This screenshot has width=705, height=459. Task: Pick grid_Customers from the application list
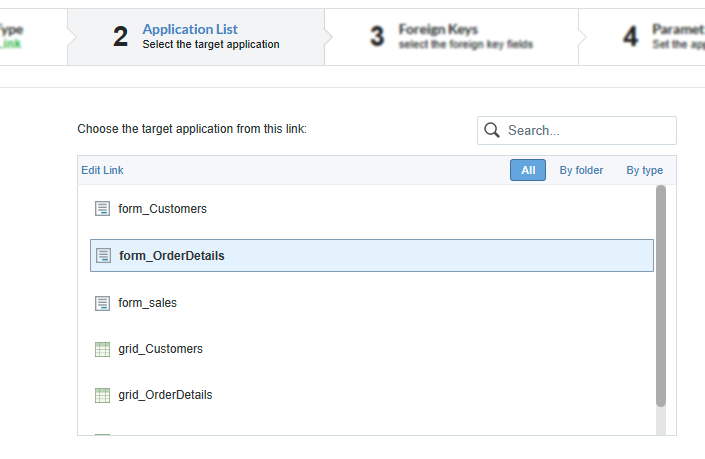pyautogui.click(x=160, y=349)
